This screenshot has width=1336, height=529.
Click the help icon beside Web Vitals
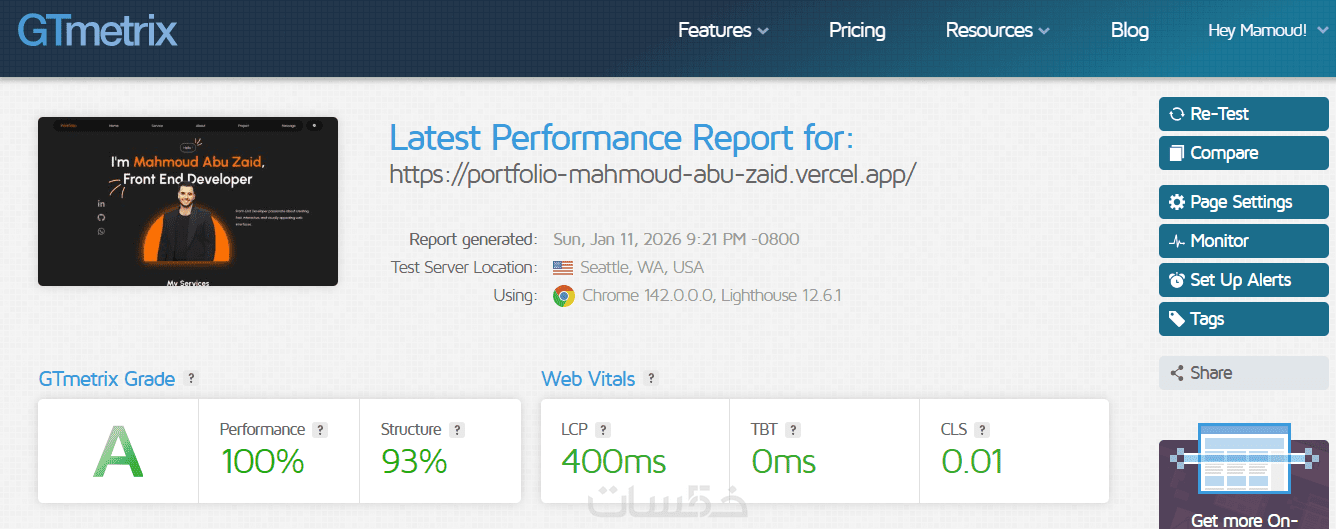point(651,379)
